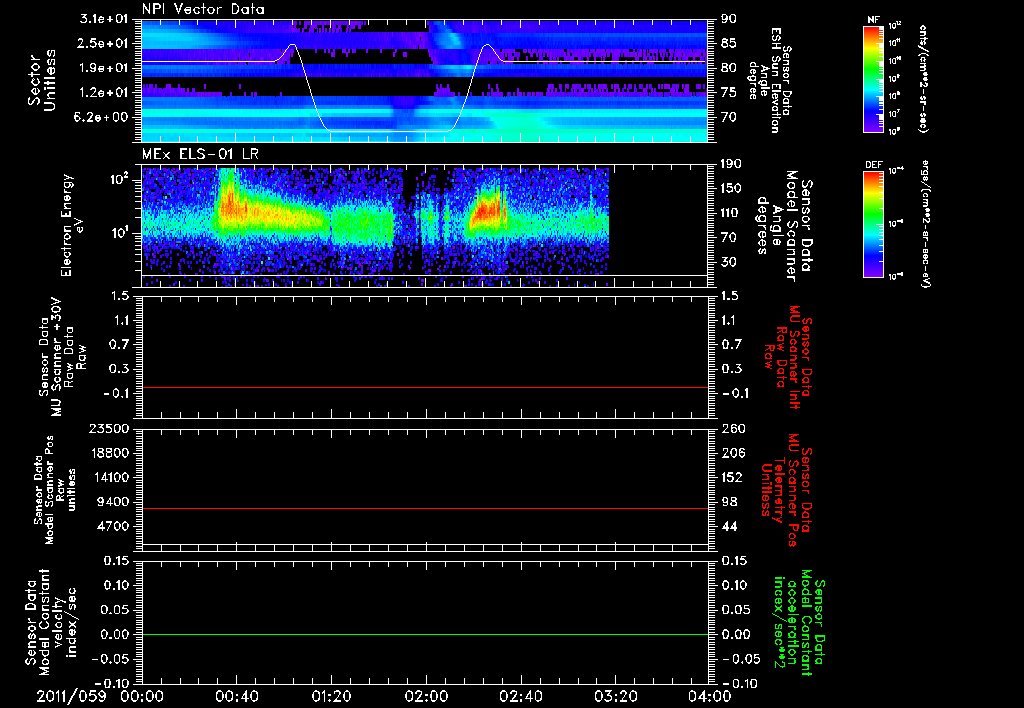
Task: Click the cnts/(cm**2-sr-sec) units label
Action: (x=923, y=79)
